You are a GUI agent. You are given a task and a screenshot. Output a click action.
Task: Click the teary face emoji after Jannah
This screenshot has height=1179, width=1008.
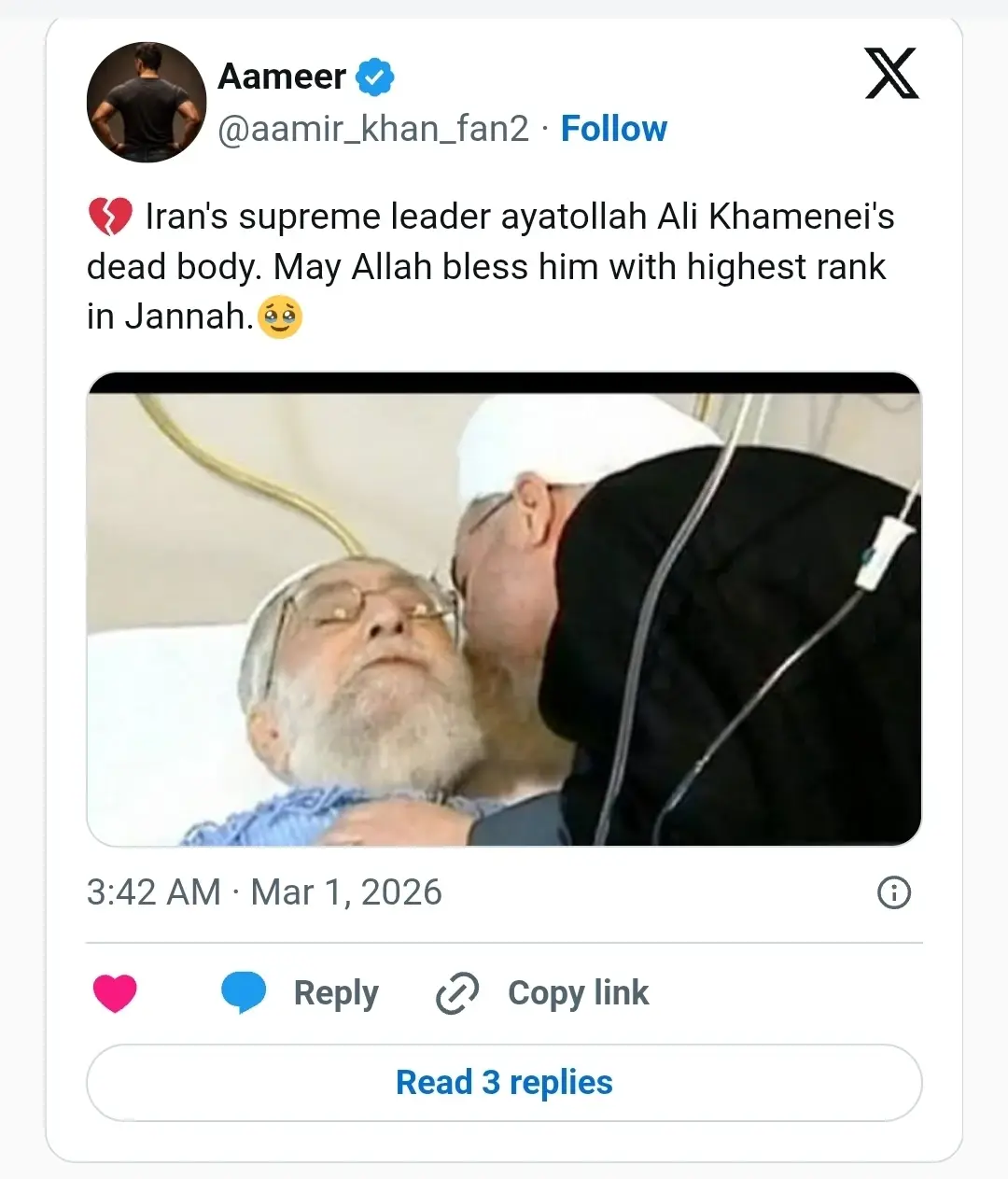click(x=280, y=317)
